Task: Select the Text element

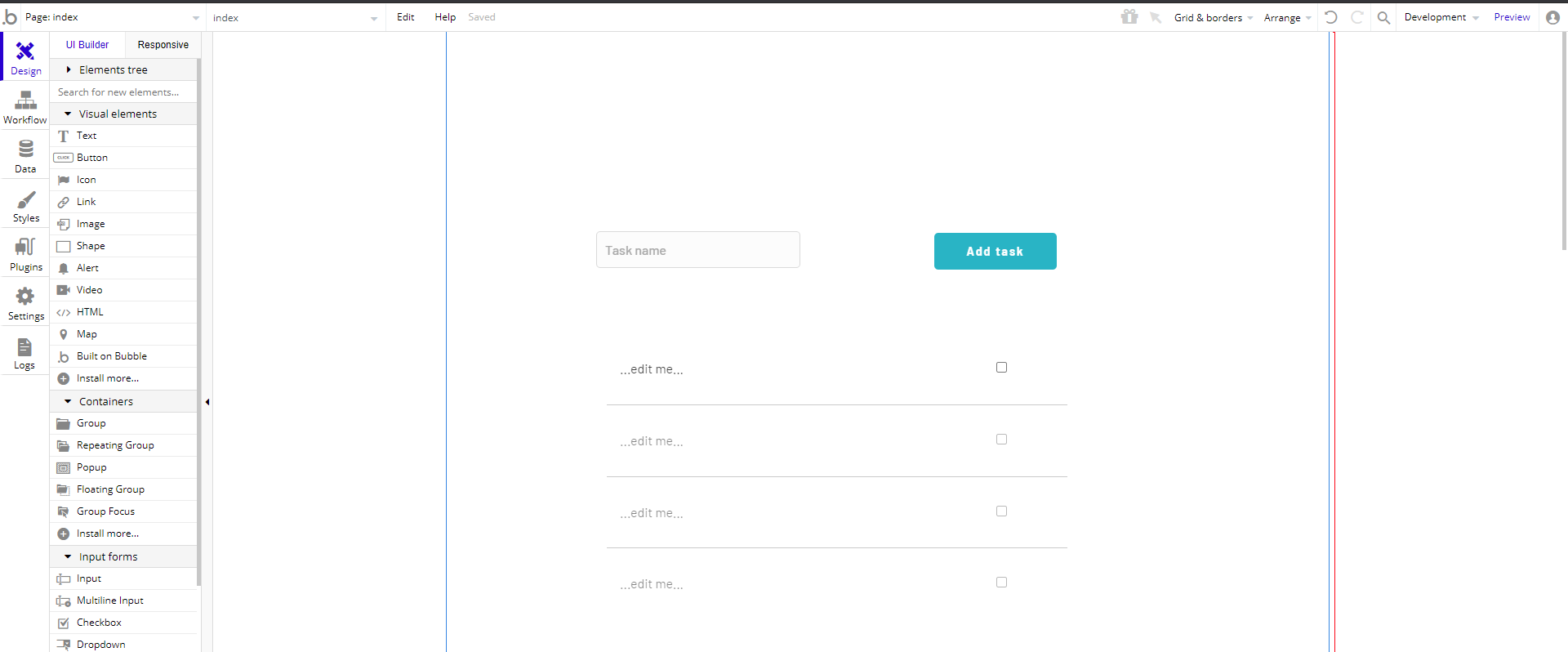Action: tap(123, 136)
